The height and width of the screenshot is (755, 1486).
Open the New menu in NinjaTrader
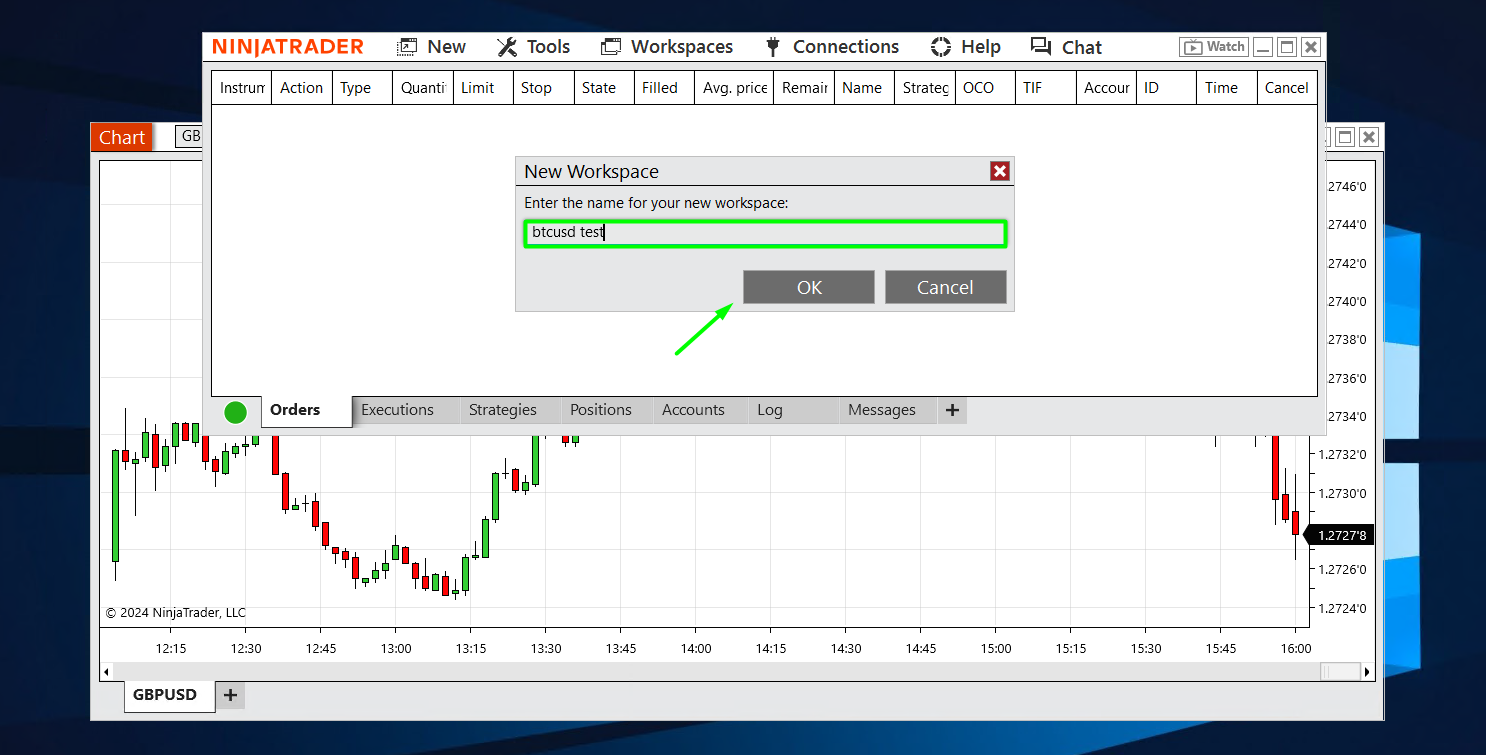pos(432,47)
